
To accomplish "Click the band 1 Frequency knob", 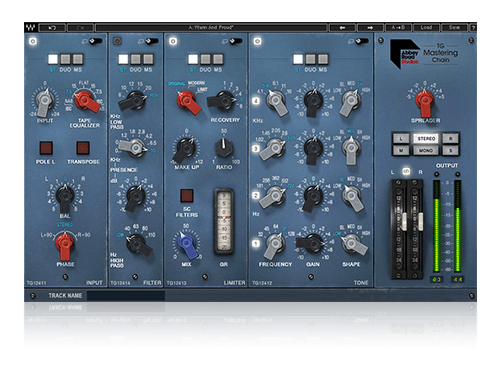I will point(275,245).
